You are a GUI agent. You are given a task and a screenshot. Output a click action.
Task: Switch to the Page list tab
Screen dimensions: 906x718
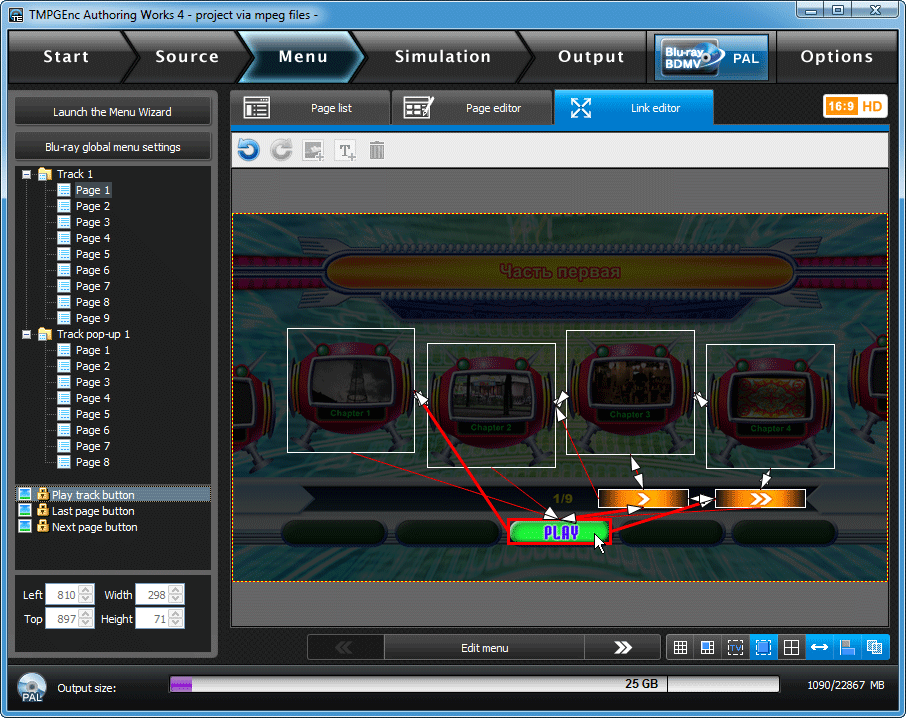(310, 108)
